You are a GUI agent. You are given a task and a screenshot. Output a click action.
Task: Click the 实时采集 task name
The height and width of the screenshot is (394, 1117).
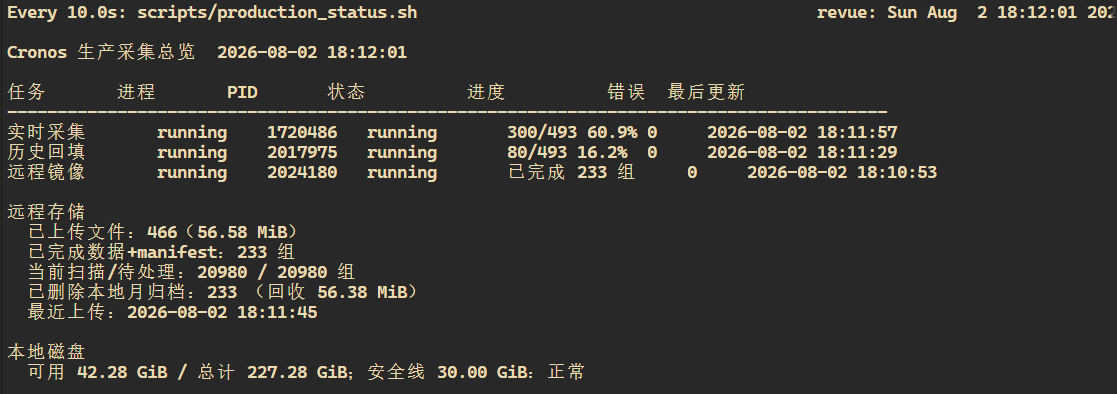pos(46,133)
